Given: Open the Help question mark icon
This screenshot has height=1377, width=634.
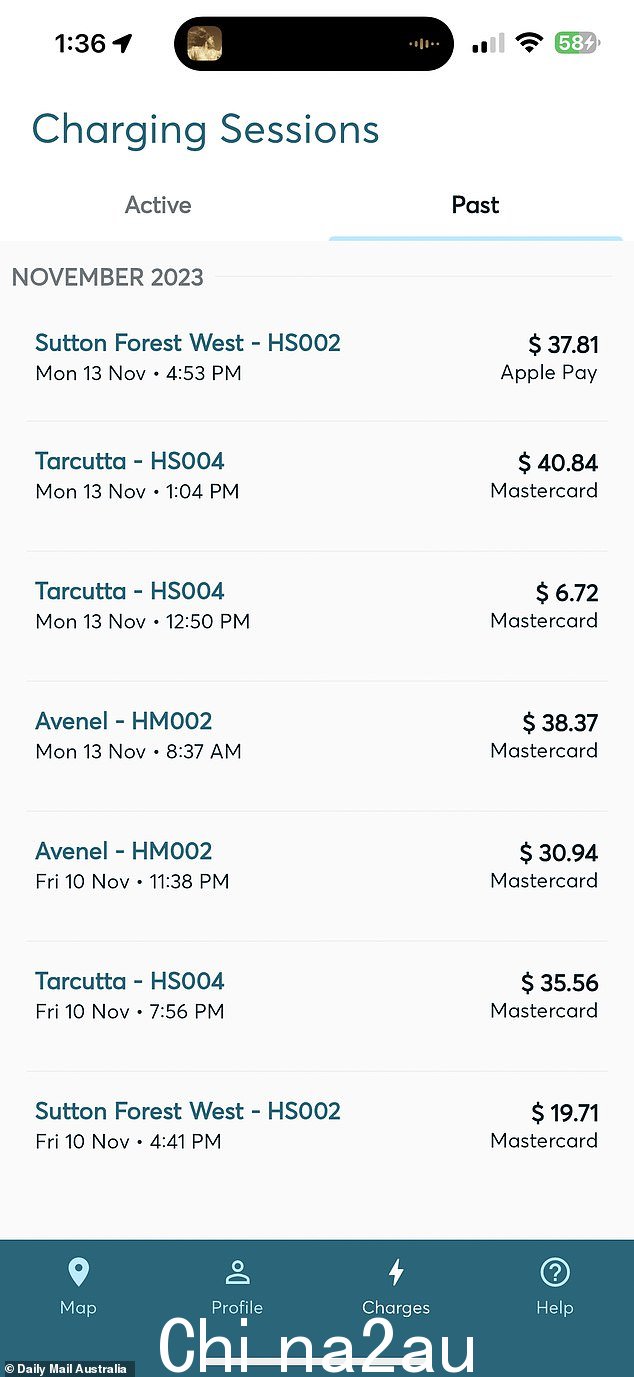Looking at the screenshot, I should coord(554,1272).
